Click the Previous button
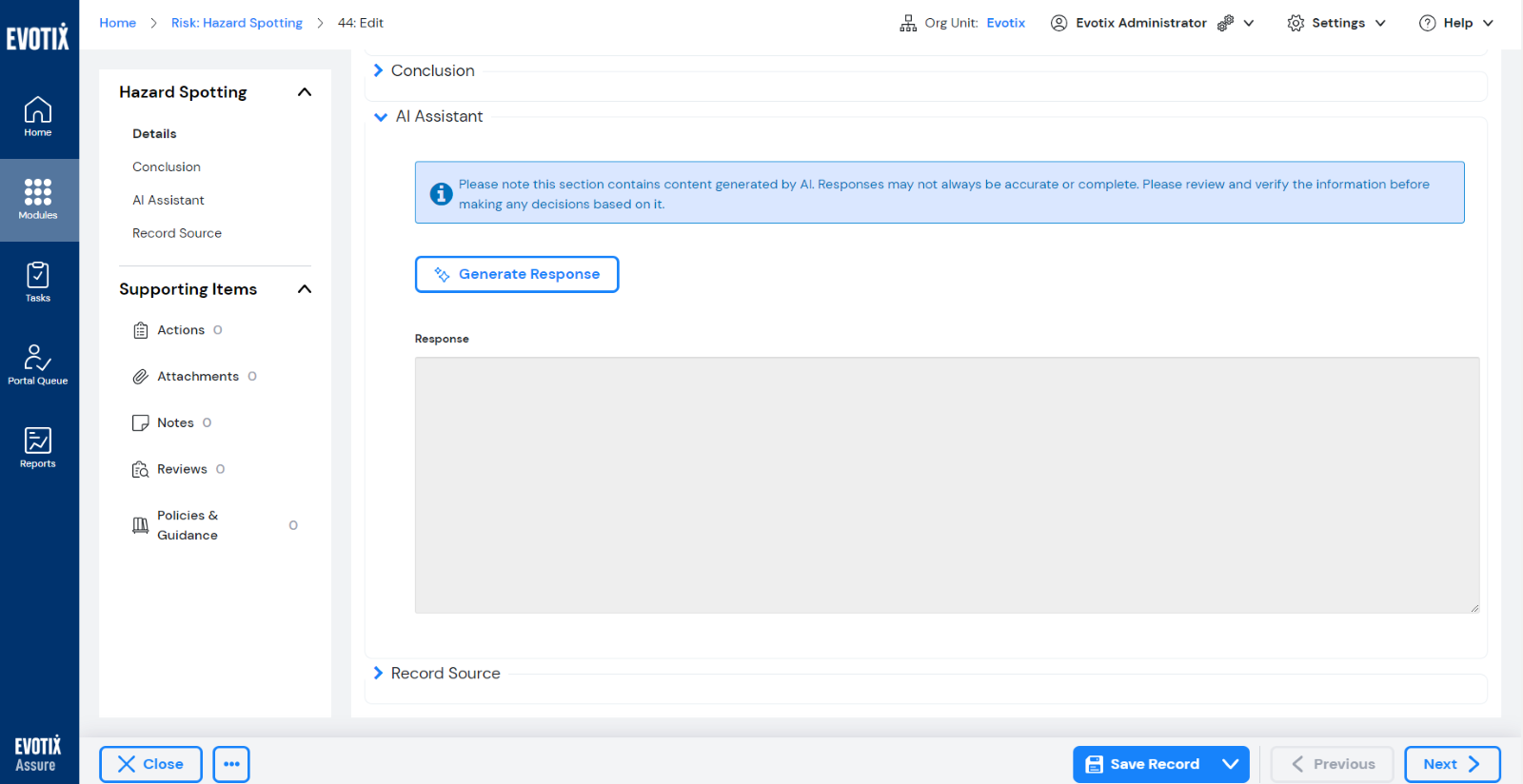The image size is (1523, 784). 1333,764
